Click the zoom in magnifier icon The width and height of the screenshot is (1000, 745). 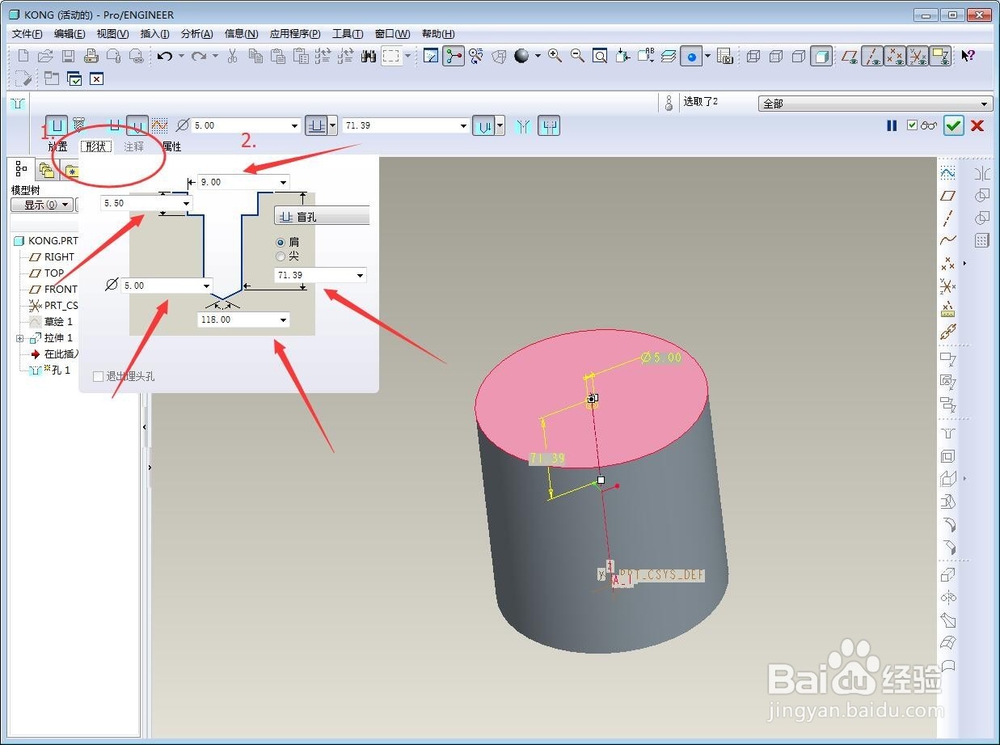(x=555, y=56)
